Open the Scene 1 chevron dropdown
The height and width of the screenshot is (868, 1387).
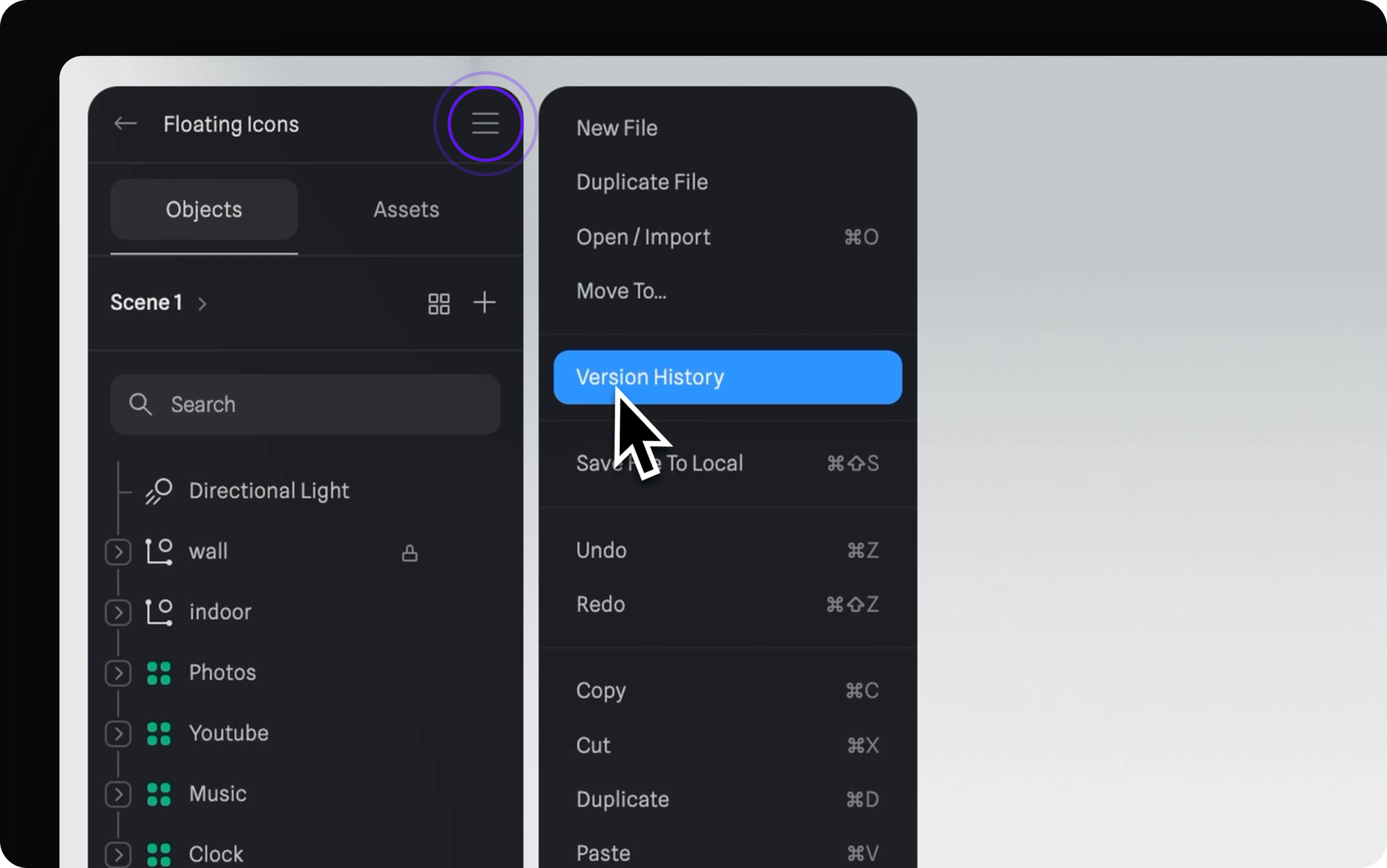[202, 304]
